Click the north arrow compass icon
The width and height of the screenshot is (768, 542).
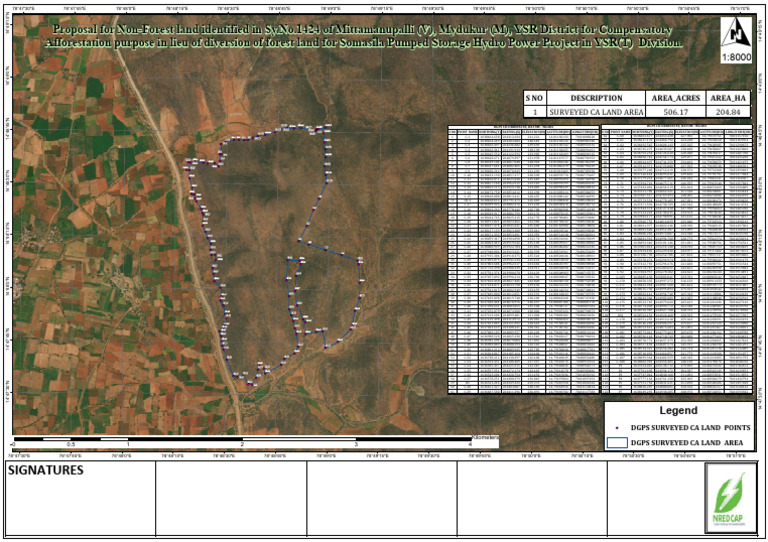pos(736,34)
